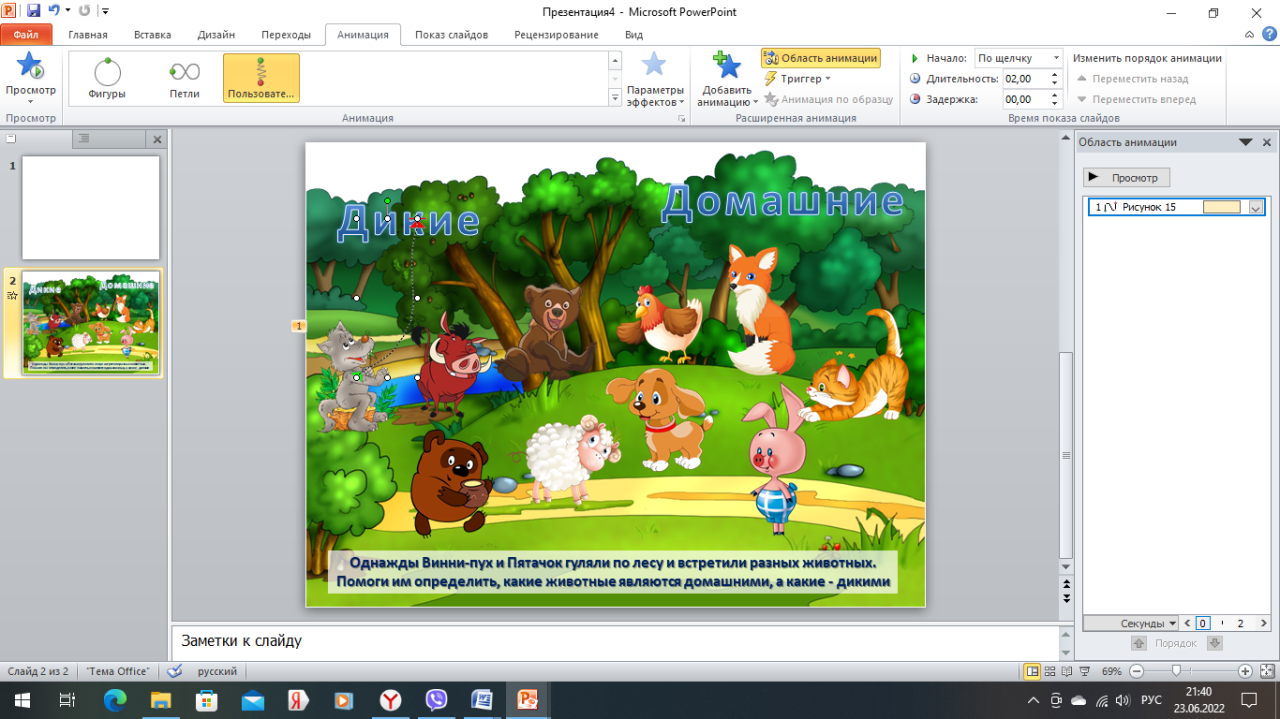This screenshot has height=719, width=1280.
Task: Switch to the Показ слайдов ribbon tab
Action: [x=451, y=35]
